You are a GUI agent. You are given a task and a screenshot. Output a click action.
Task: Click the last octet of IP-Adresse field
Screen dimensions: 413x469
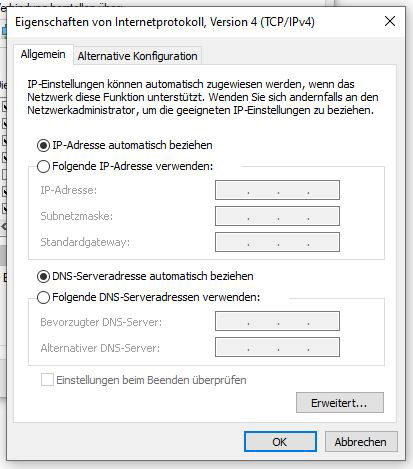(x=323, y=190)
